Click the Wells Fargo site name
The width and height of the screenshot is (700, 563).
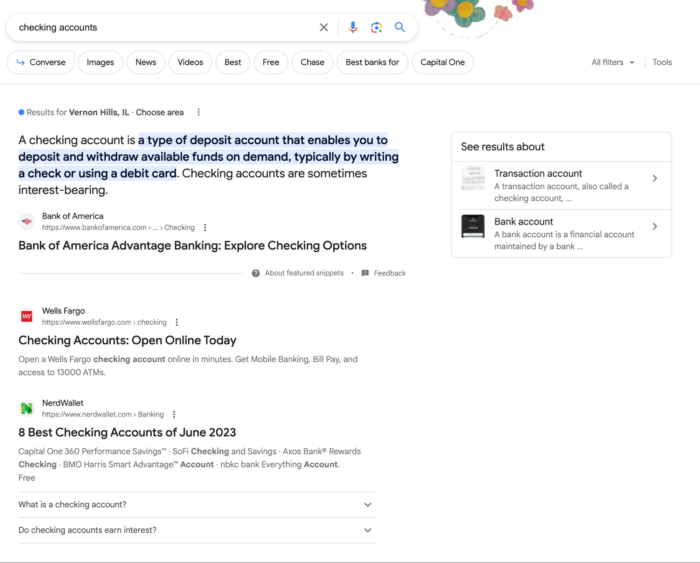[x=63, y=311]
